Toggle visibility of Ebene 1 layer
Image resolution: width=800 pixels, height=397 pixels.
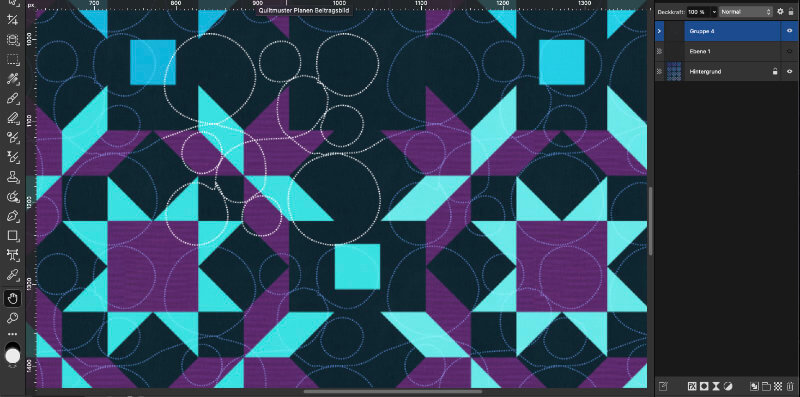(x=789, y=52)
